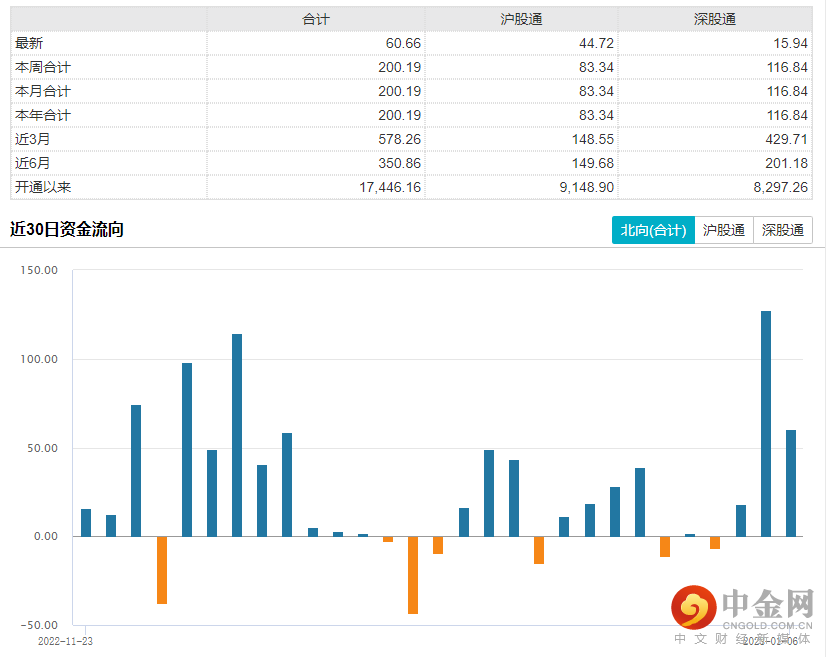Click the 150.00 y-axis label
This screenshot has width=828, height=657.
(x=38, y=271)
